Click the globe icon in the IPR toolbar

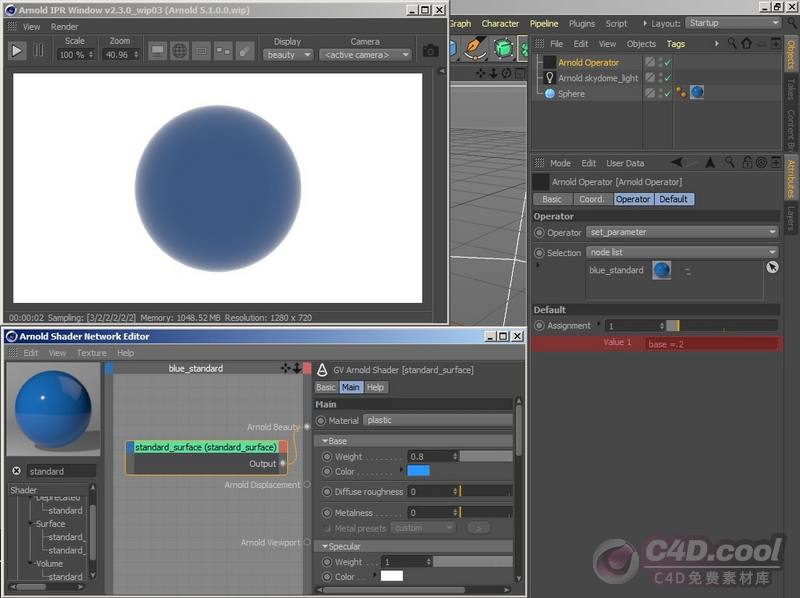coord(180,51)
